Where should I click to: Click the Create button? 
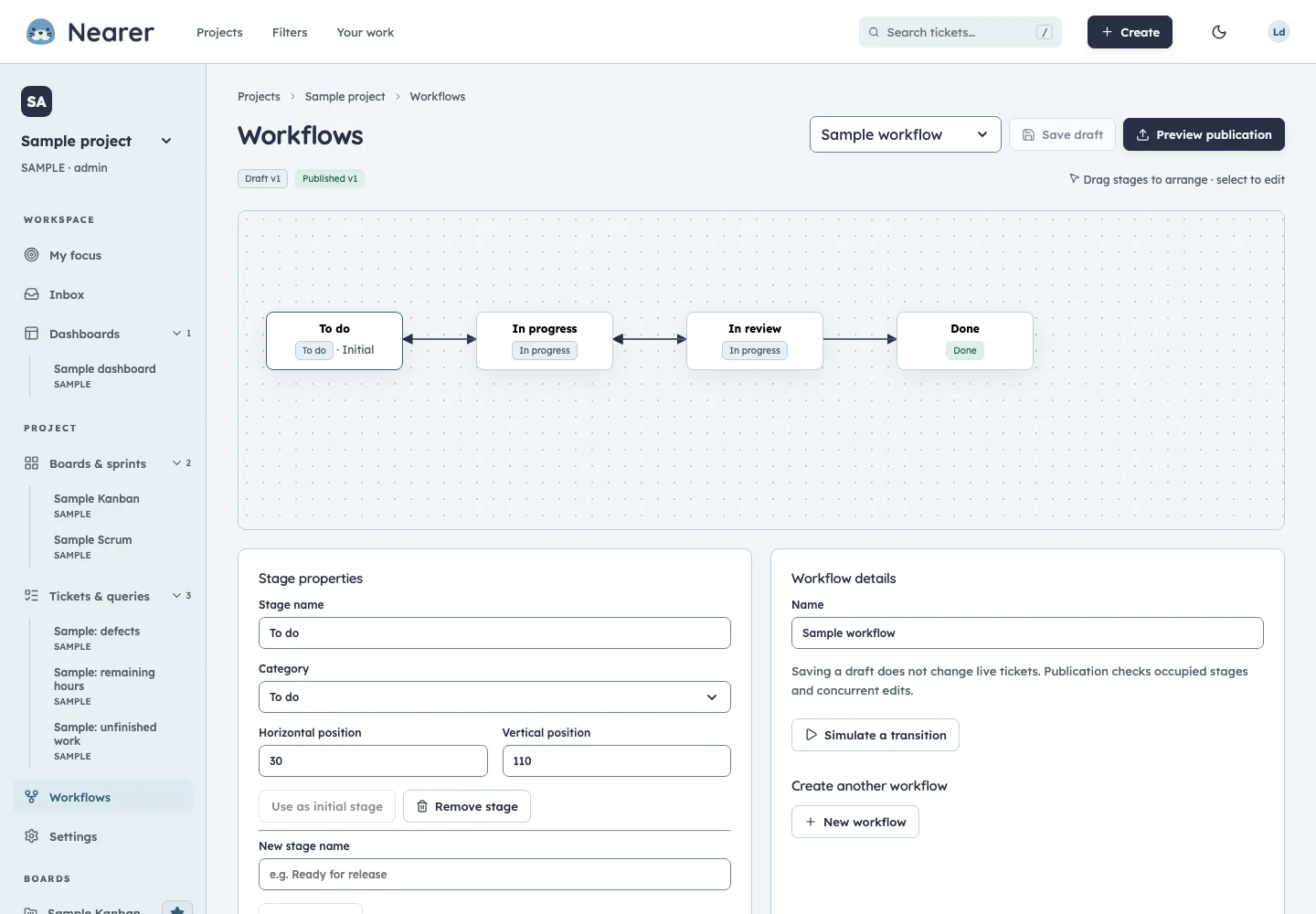click(x=1130, y=32)
